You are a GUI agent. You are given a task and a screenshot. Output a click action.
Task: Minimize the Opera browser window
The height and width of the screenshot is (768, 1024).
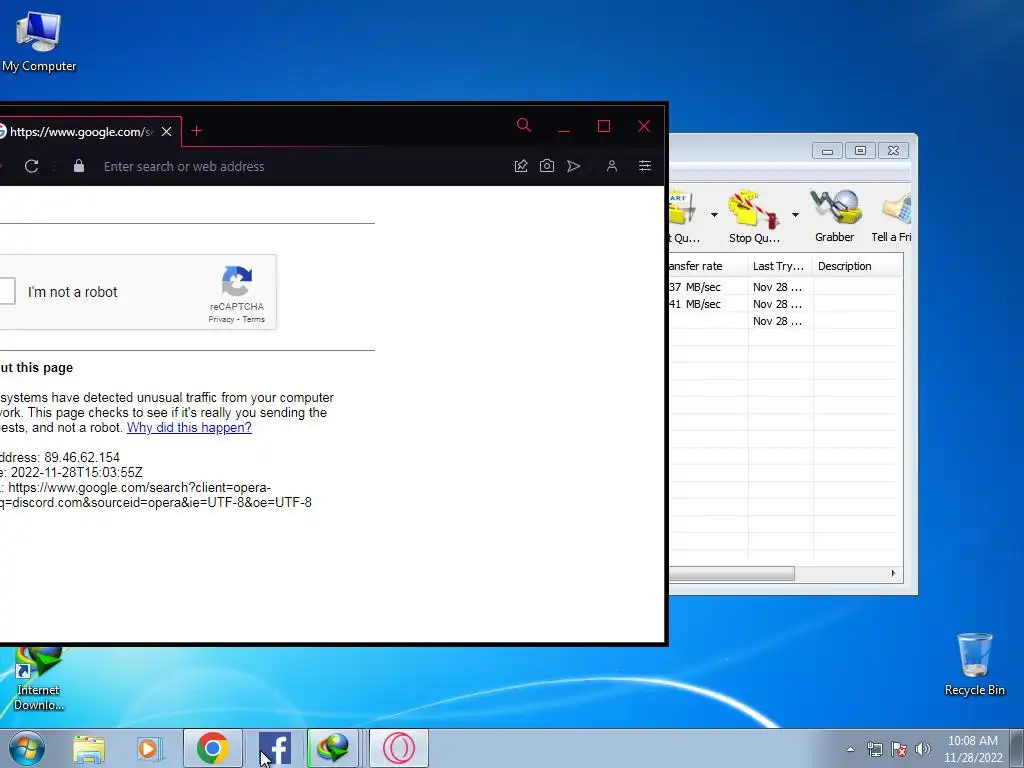coord(564,131)
